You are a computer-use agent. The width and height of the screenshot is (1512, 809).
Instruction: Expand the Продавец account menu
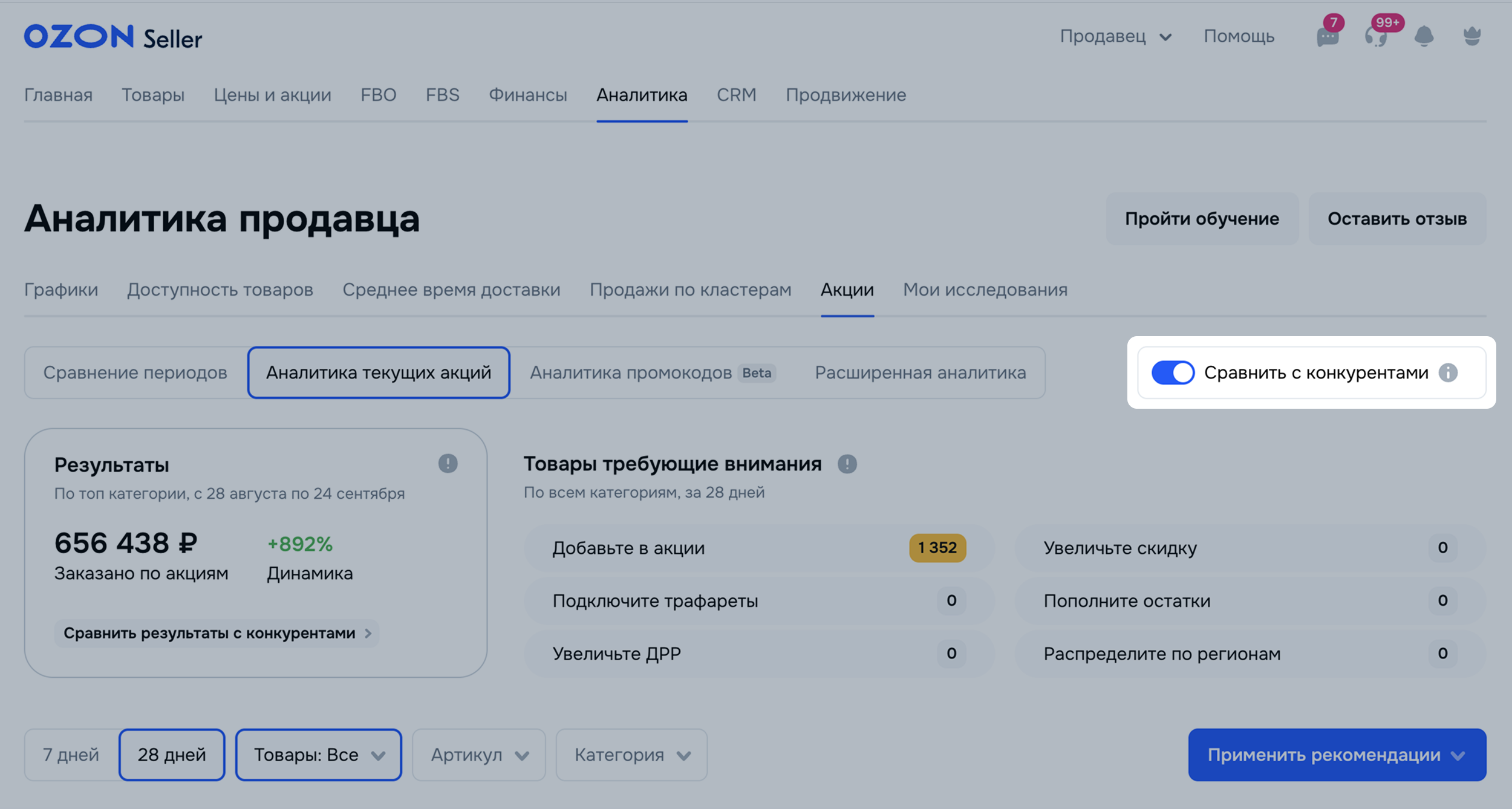tap(1115, 37)
